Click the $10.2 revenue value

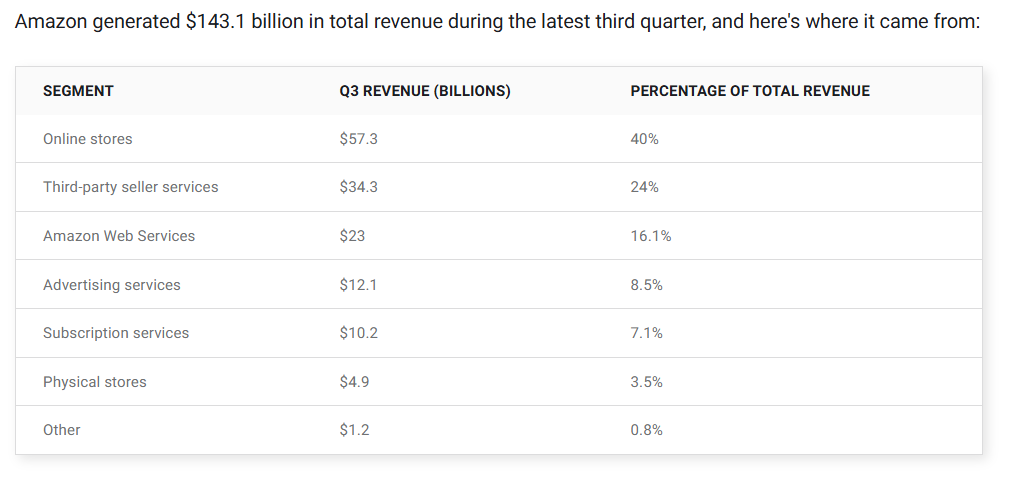point(358,333)
